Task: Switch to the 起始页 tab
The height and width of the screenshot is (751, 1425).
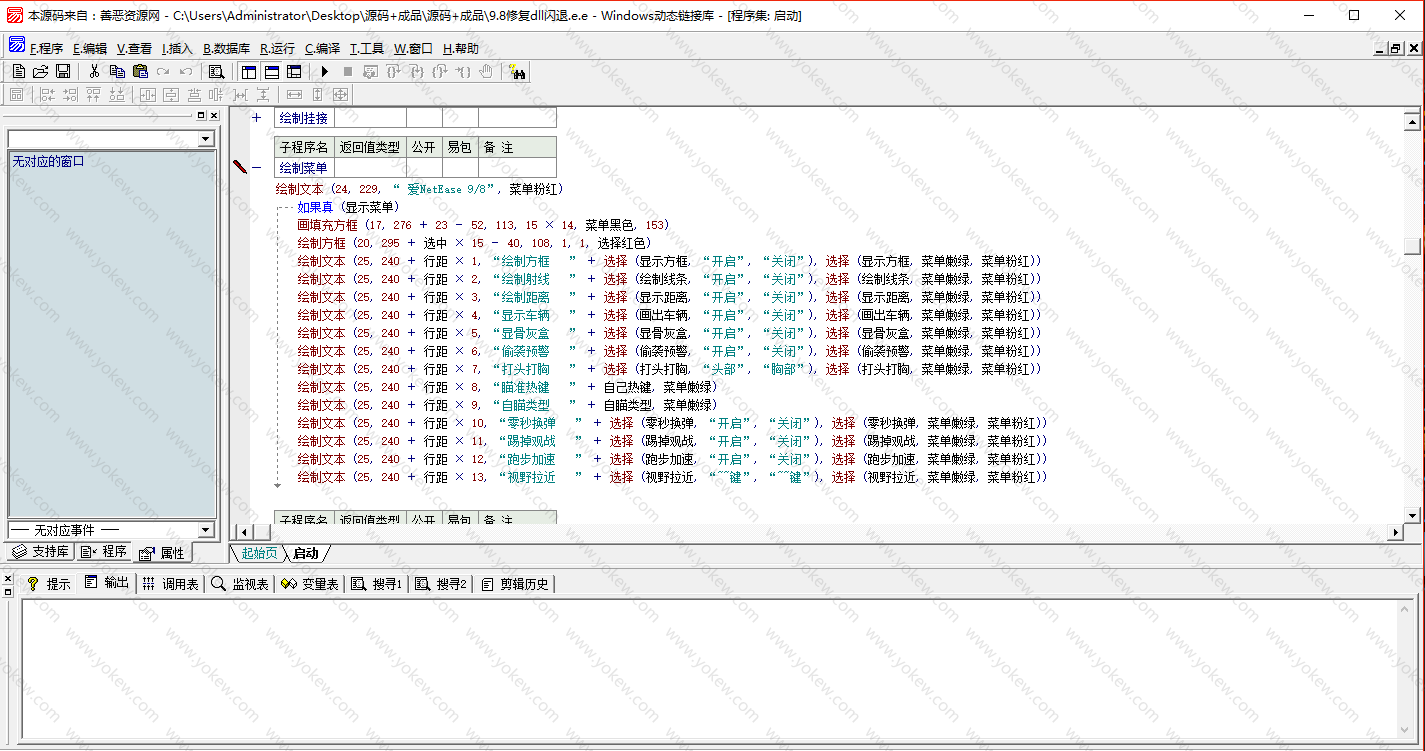Action: point(259,553)
